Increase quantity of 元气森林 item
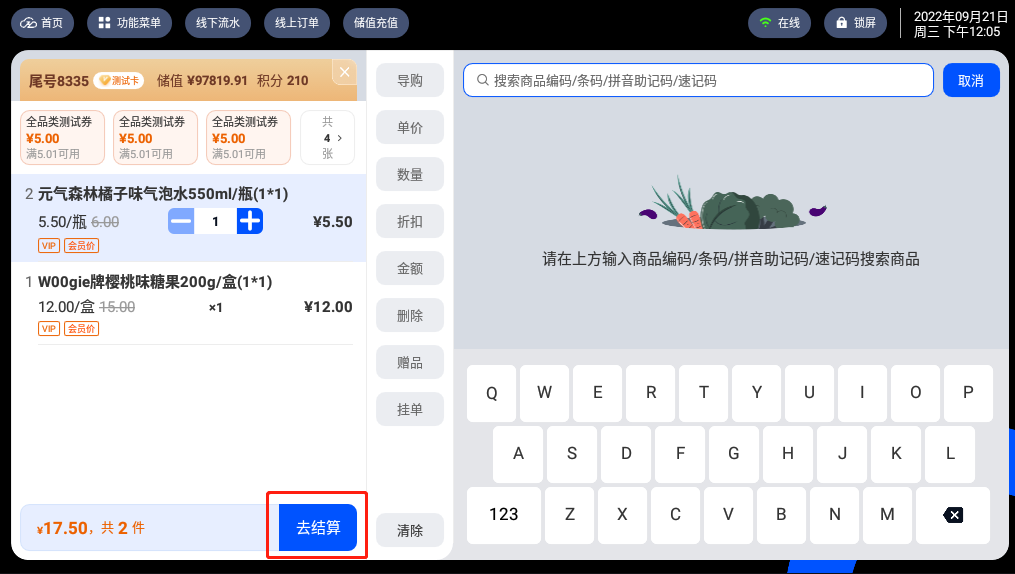1015x574 pixels. coord(250,221)
